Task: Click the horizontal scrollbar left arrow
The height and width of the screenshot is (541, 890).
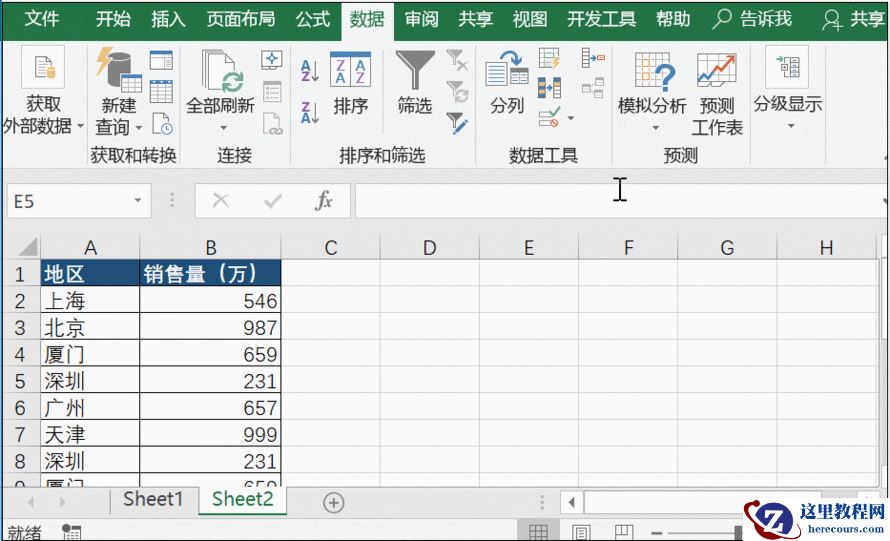Action: click(x=572, y=502)
